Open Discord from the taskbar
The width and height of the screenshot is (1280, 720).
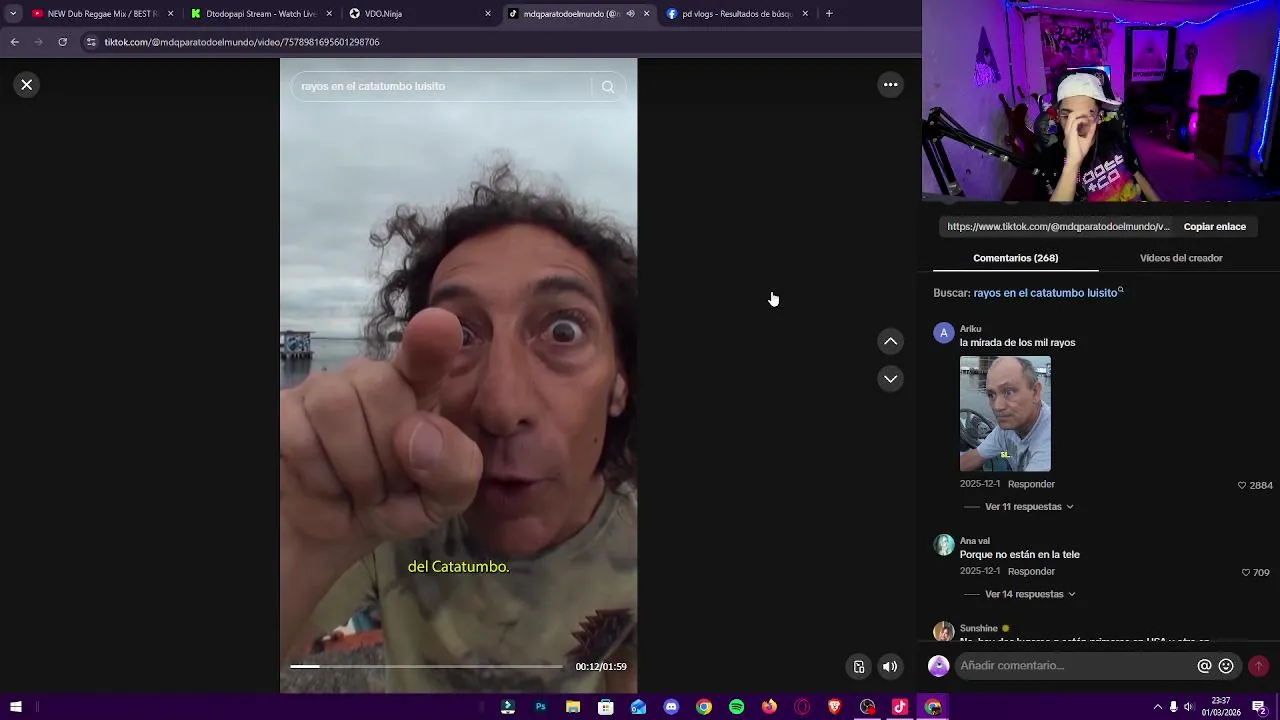click(671, 707)
